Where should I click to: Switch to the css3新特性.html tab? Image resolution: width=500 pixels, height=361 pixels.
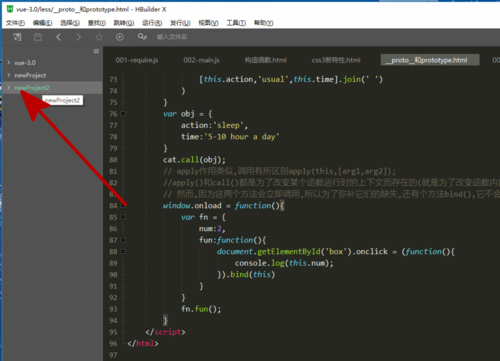336,60
